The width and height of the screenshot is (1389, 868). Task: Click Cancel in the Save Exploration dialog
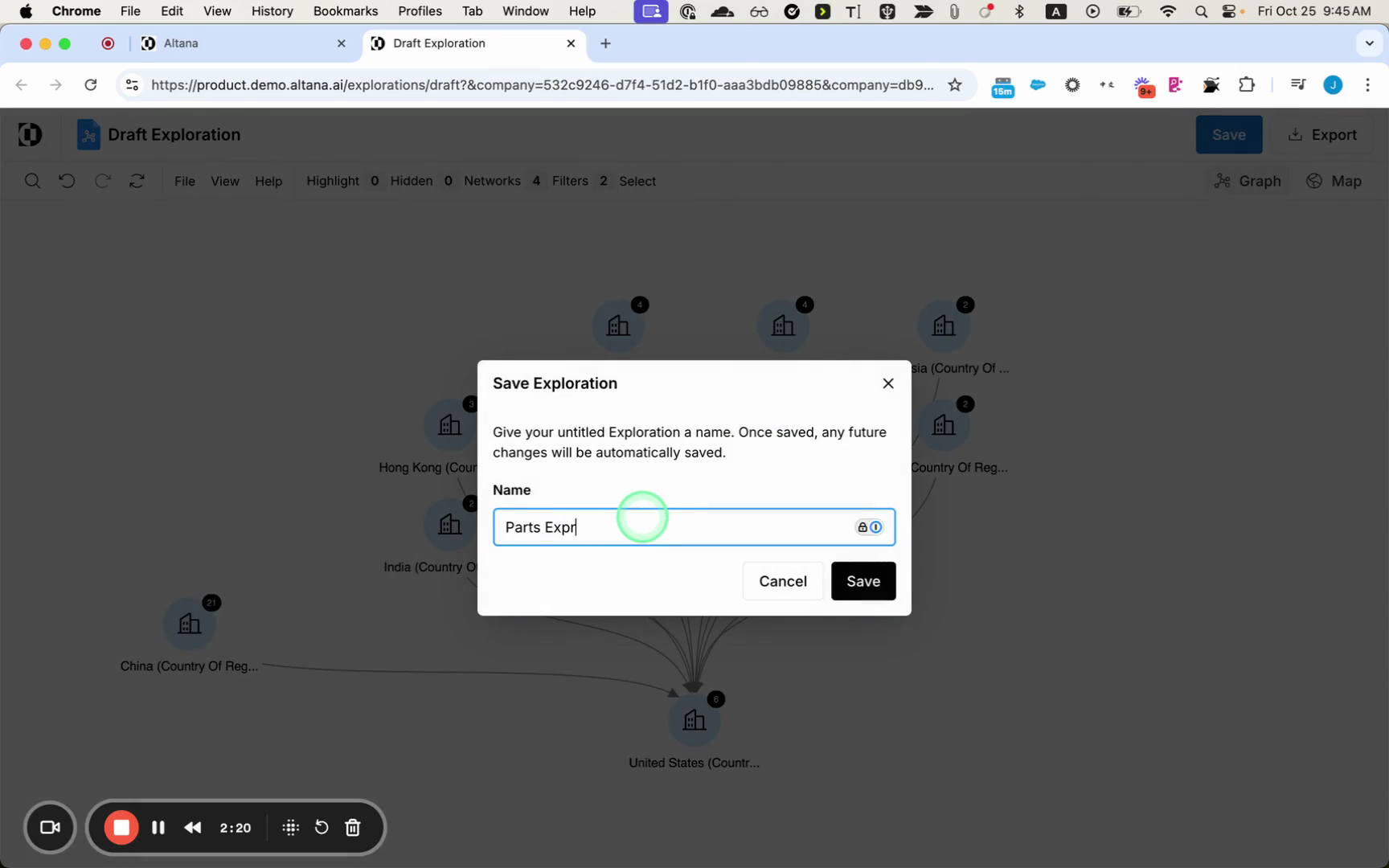coord(782,581)
